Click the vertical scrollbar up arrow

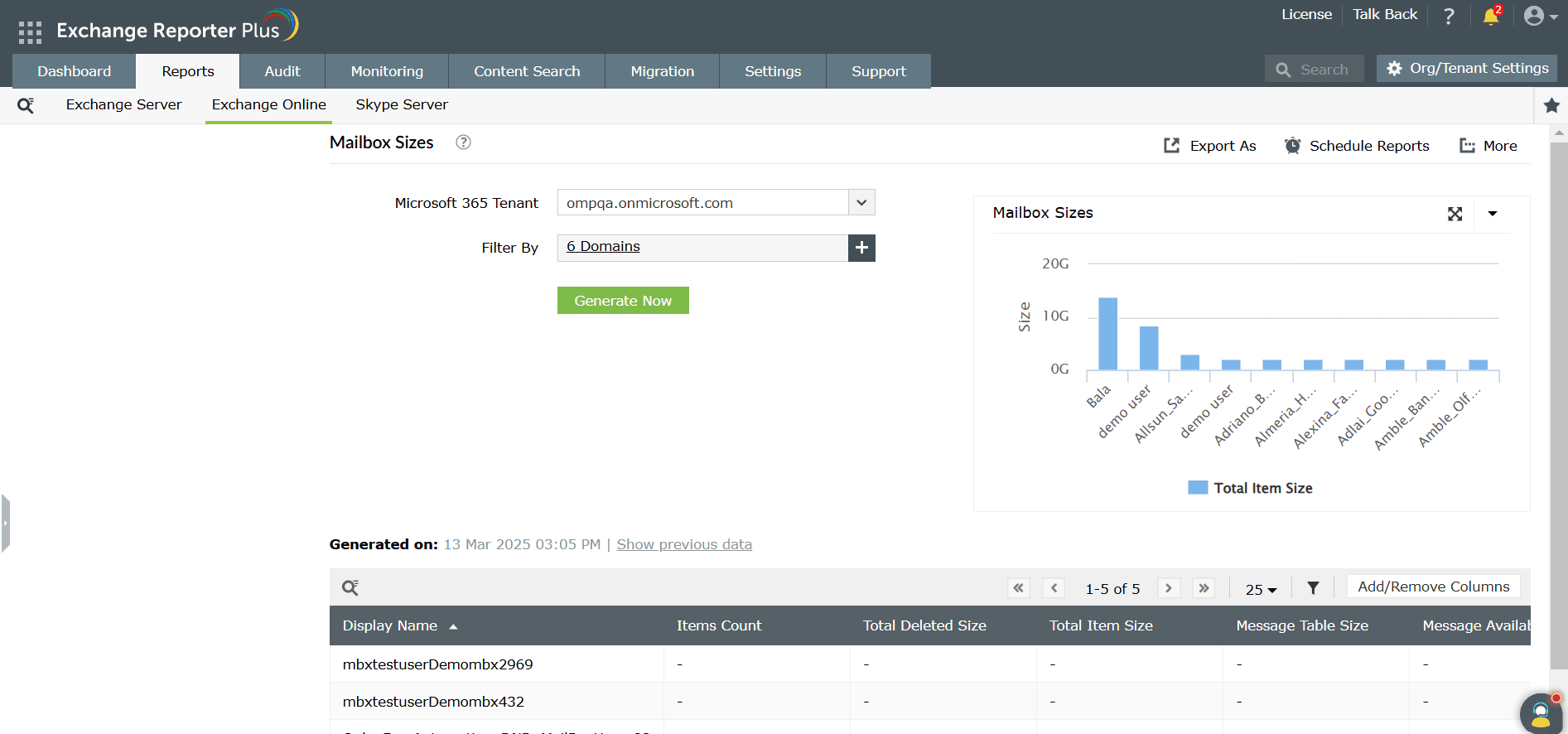(1559, 133)
